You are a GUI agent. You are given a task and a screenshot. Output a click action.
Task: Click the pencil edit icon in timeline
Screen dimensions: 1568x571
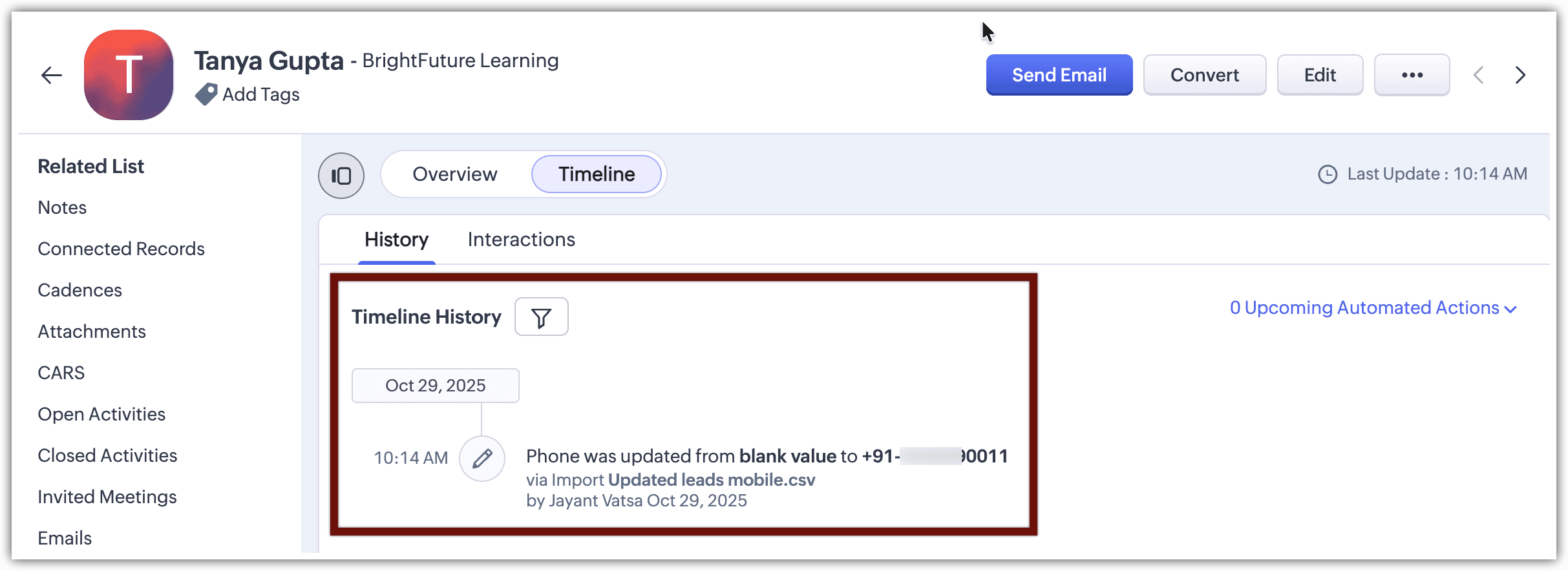[482, 459]
